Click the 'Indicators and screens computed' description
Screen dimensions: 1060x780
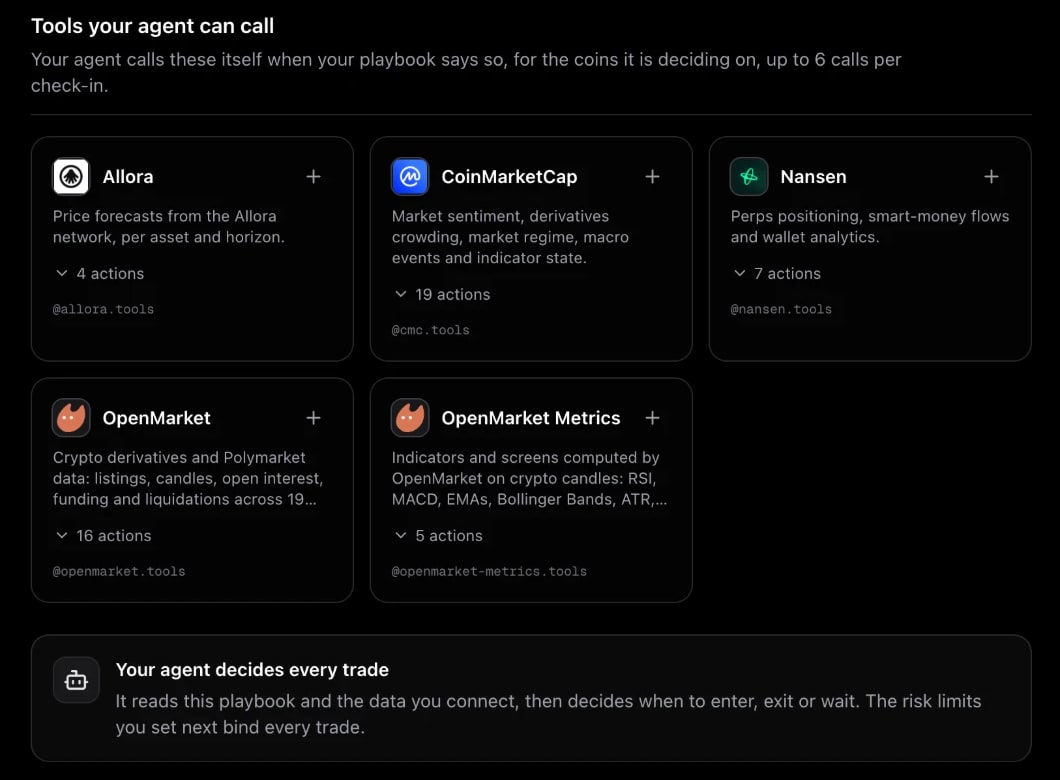(x=529, y=478)
